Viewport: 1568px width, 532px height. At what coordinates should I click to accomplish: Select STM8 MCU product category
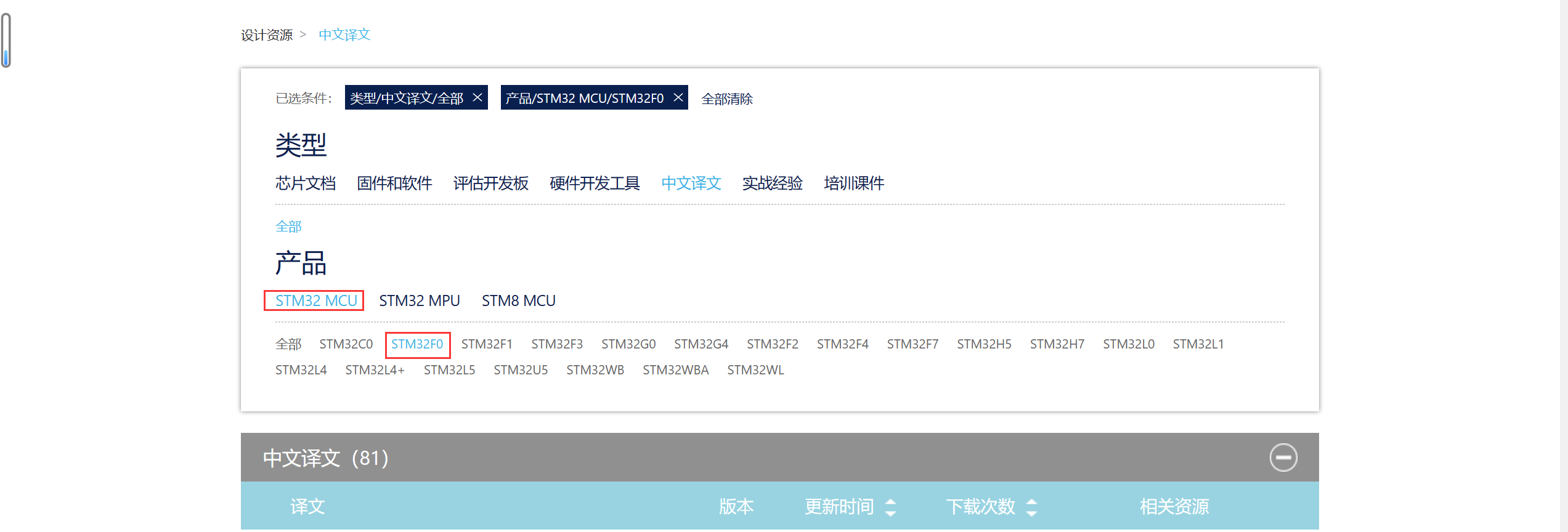point(518,300)
